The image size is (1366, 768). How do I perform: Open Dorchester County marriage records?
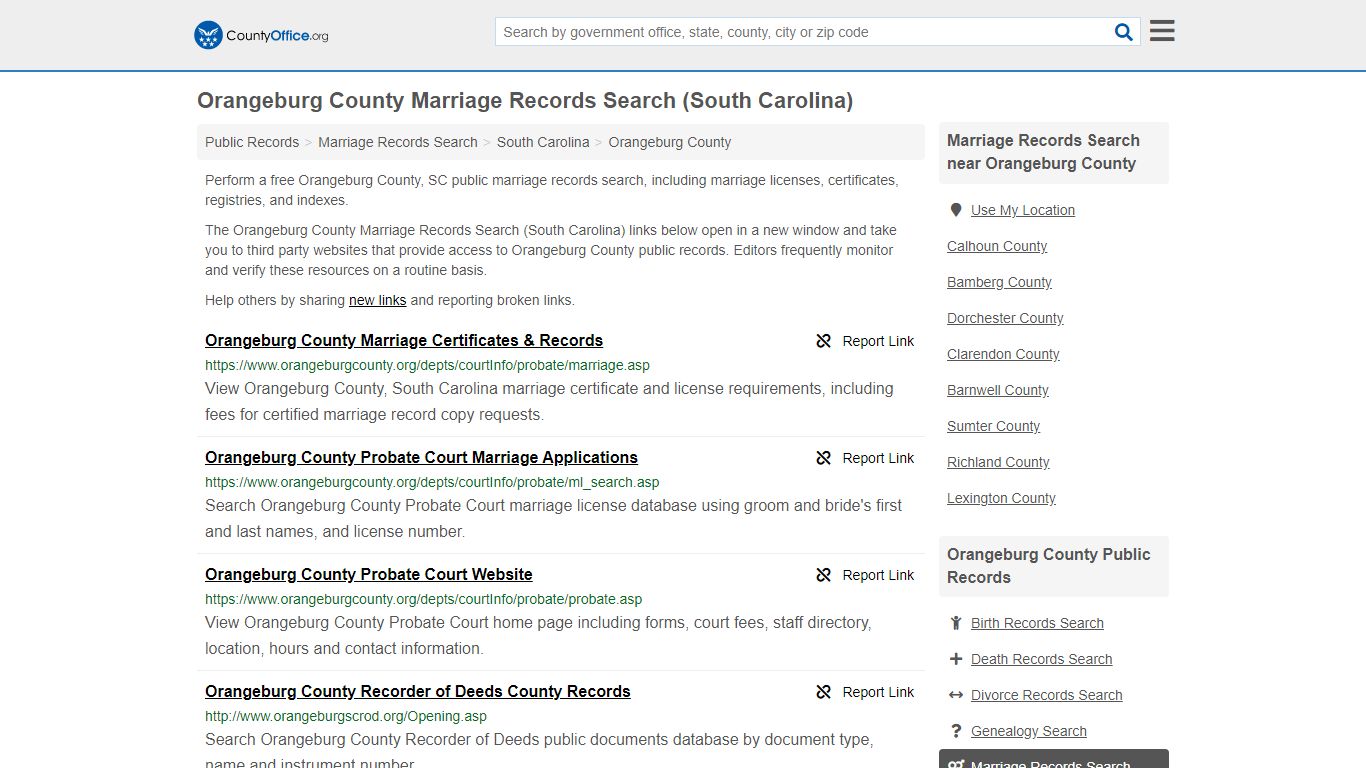tap(1005, 318)
